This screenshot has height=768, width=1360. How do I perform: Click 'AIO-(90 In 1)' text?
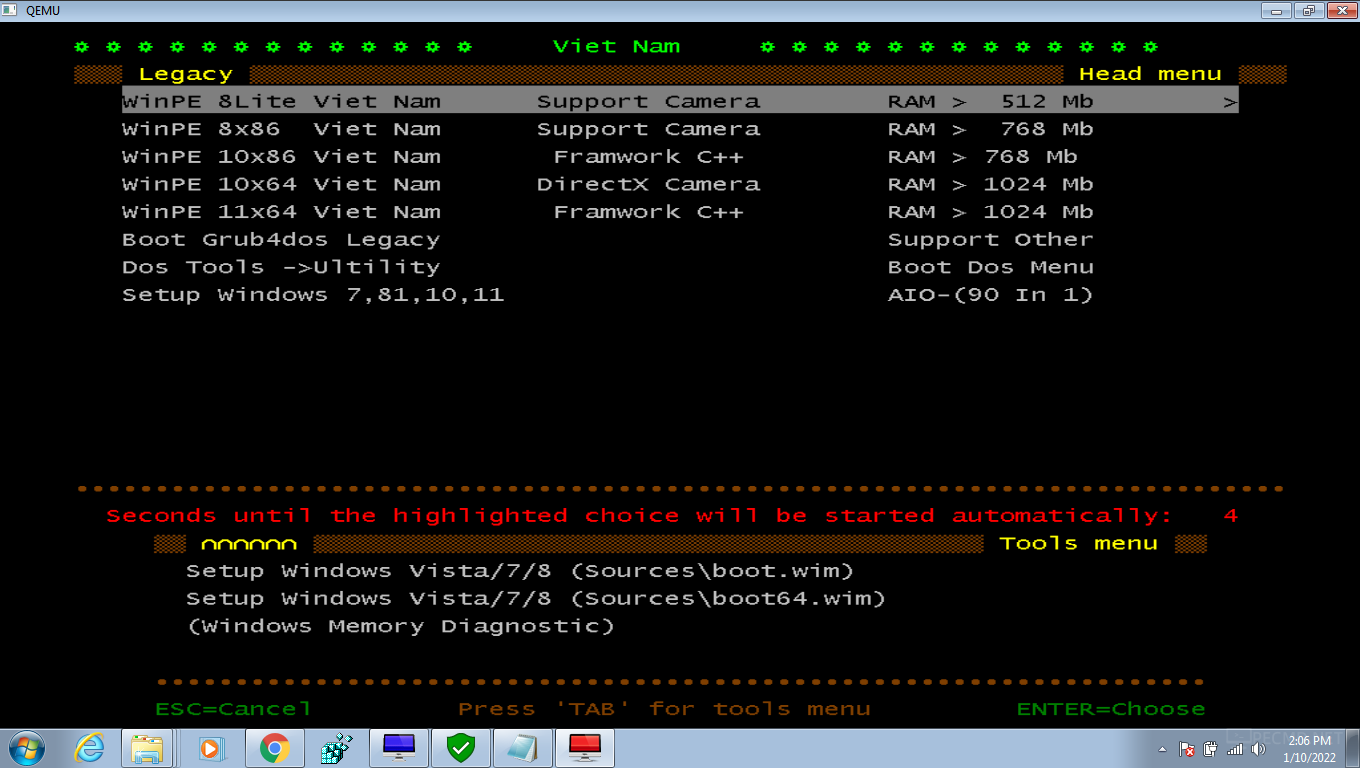tap(991, 295)
